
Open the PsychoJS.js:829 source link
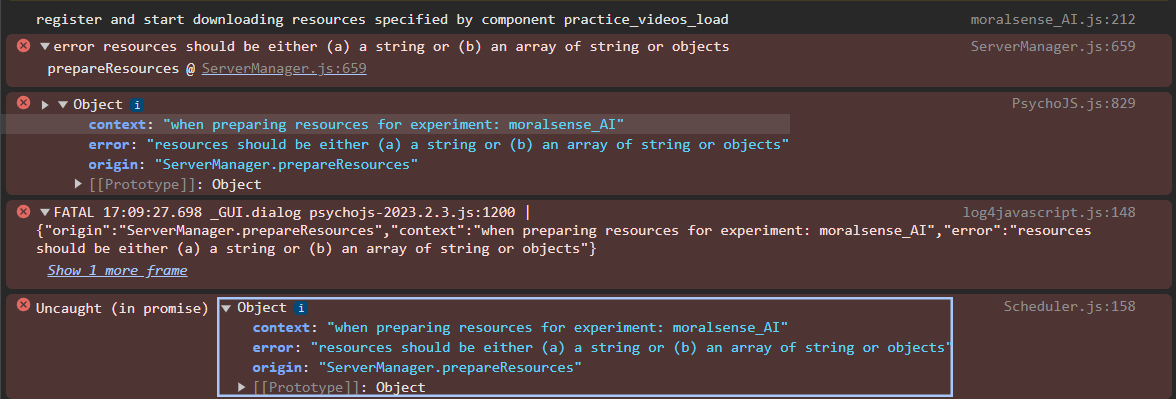click(1073, 104)
